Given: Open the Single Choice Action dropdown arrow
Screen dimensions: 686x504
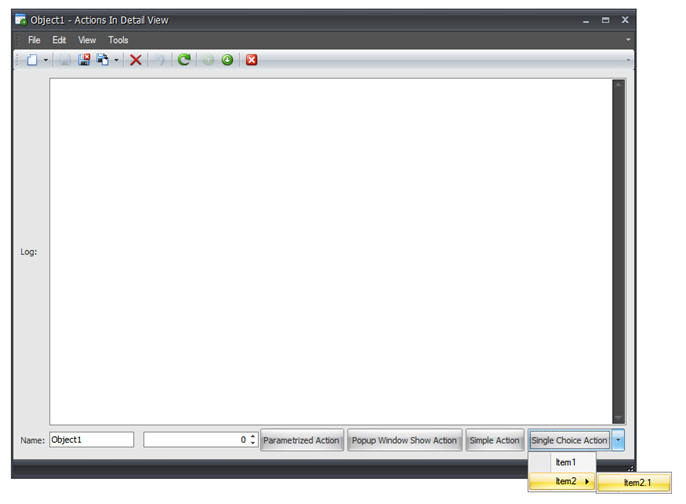Looking at the screenshot, I should click(618, 440).
